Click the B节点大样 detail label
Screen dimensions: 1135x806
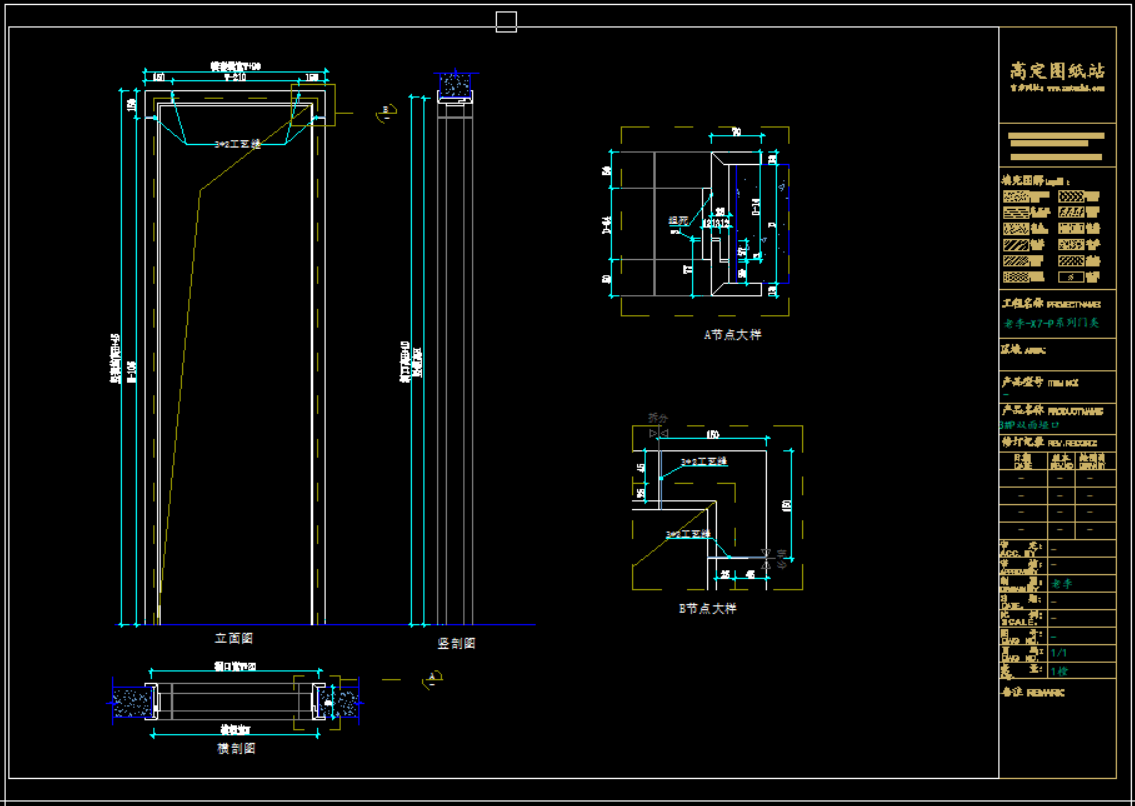(707, 608)
